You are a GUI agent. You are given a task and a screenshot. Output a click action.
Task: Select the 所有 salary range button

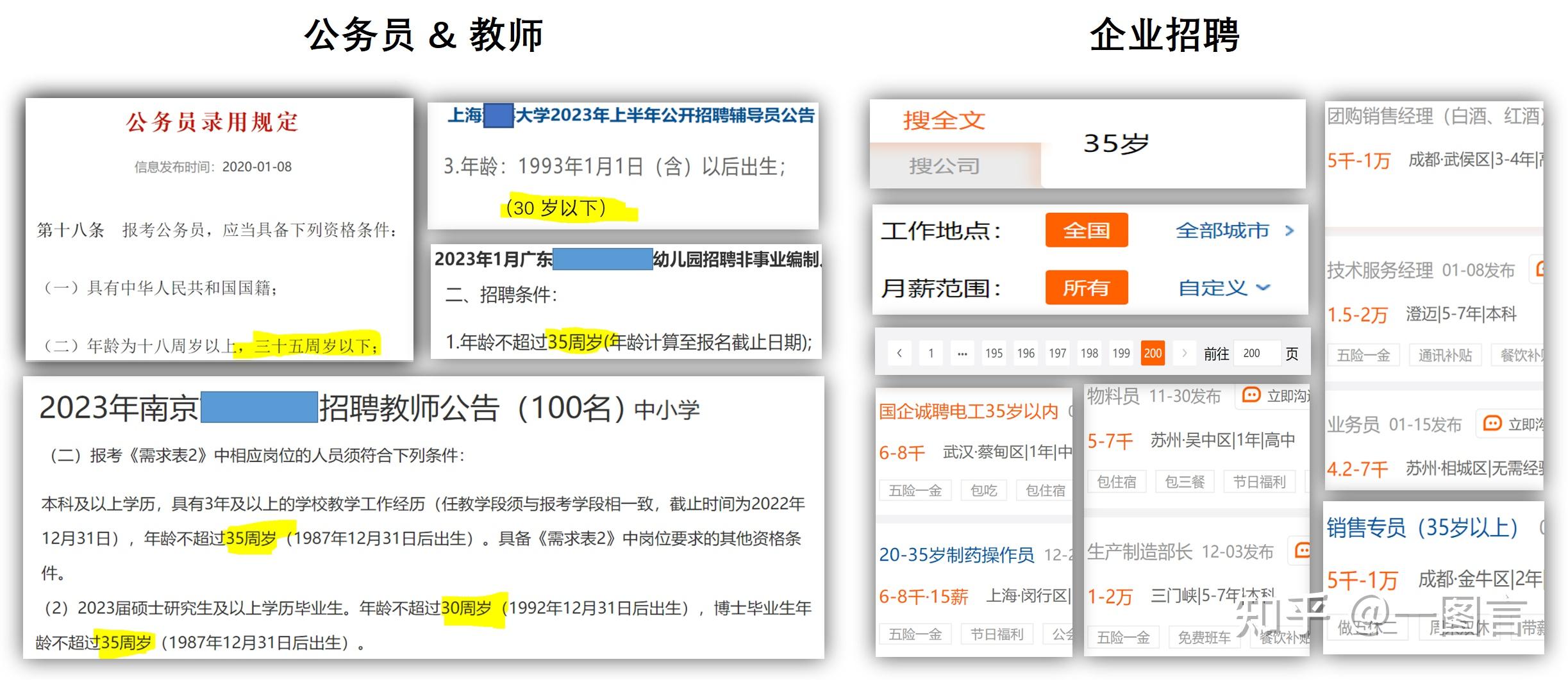(1087, 288)
